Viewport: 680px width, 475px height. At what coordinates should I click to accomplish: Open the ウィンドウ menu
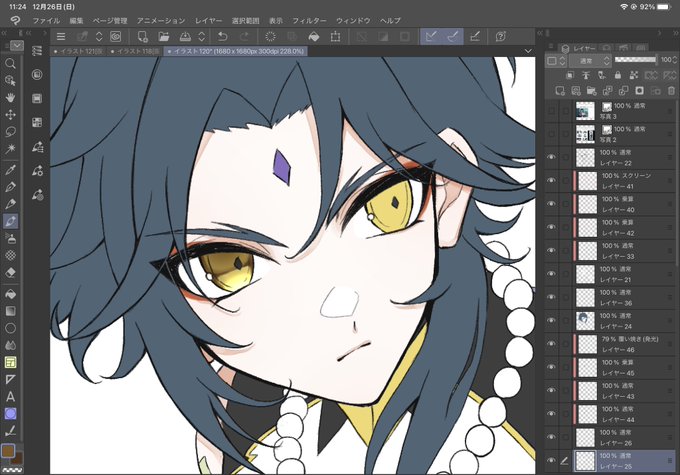(x=353, y=20)
